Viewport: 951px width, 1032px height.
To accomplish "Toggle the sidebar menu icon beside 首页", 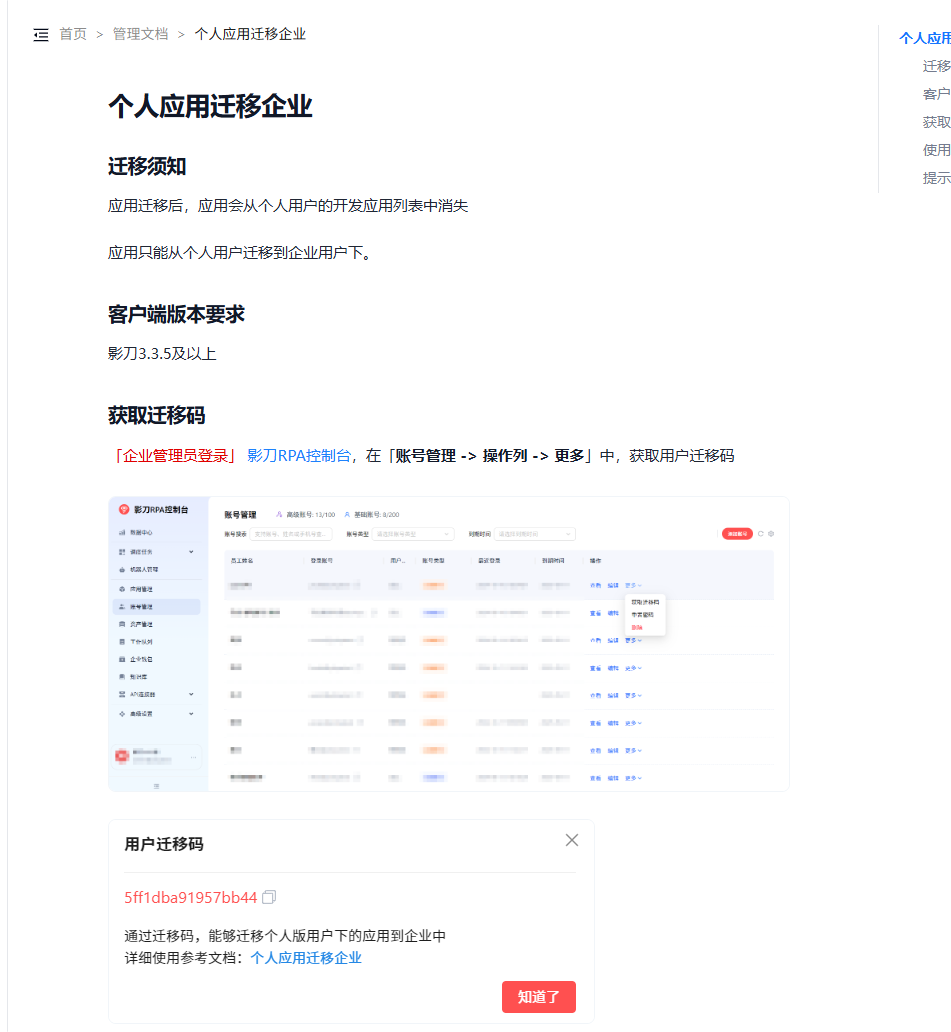I will [41, 35].
